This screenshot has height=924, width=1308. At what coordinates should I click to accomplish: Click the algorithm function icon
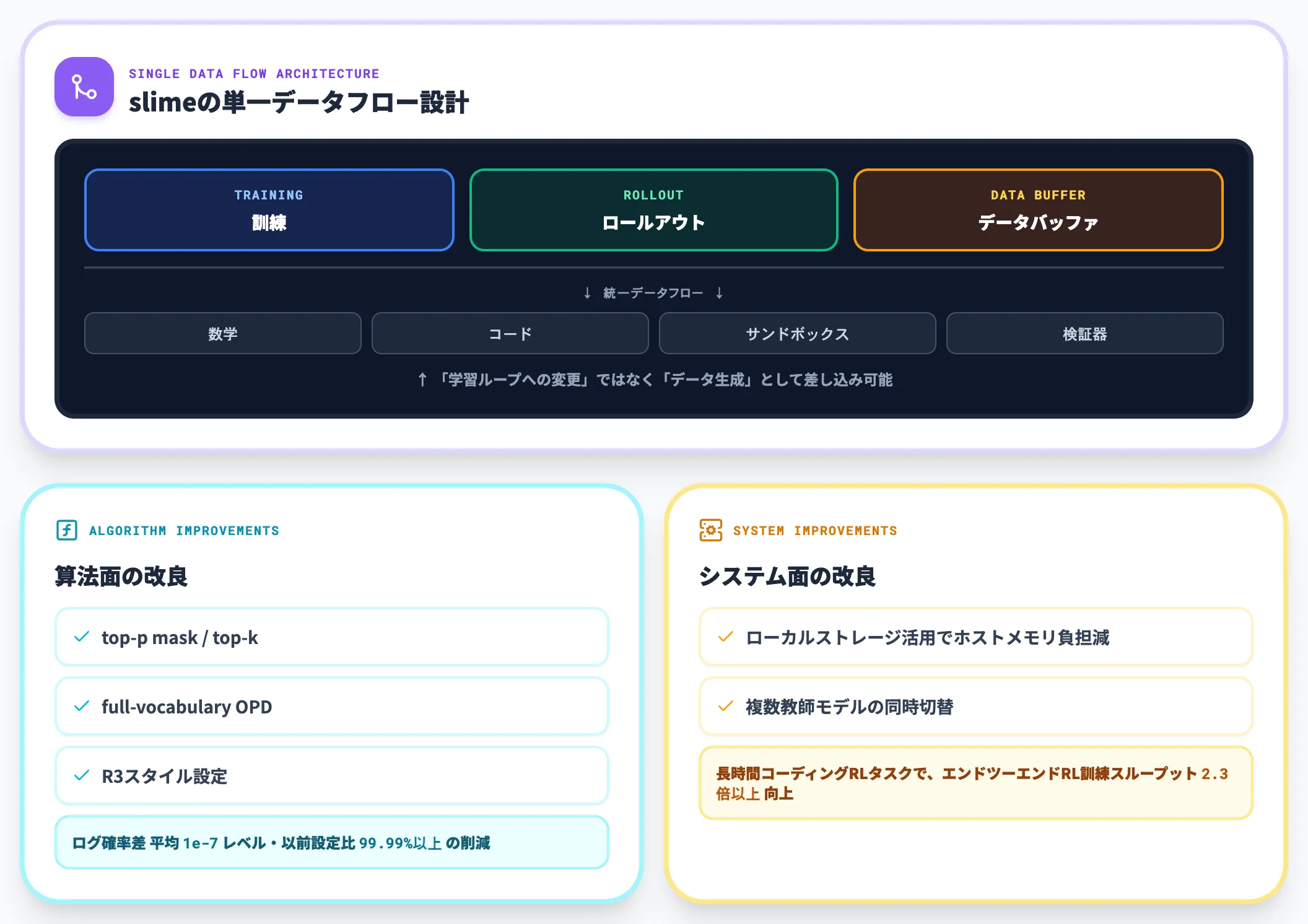tap(67, 530)
